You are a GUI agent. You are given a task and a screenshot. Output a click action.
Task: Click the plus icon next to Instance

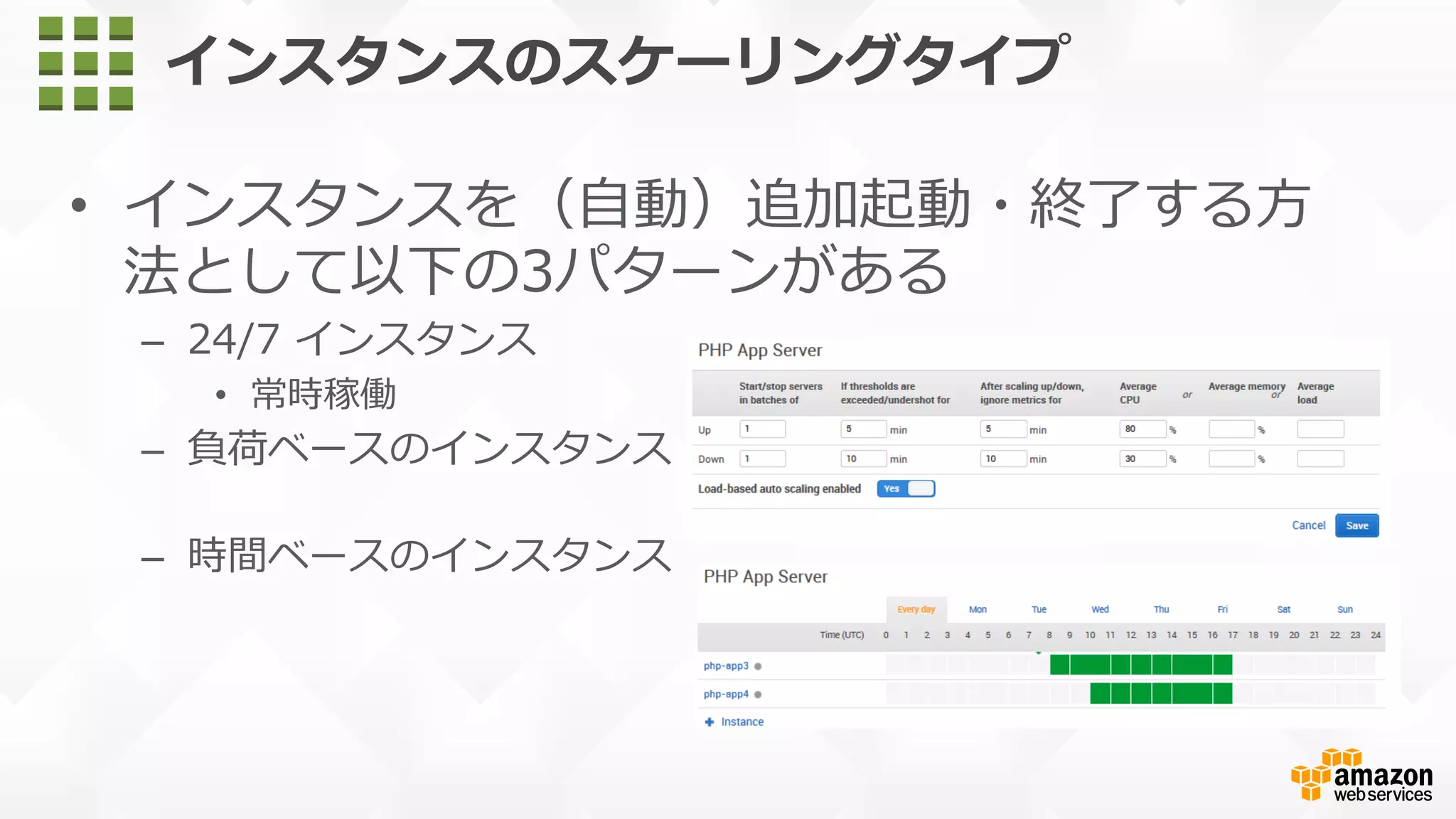pyautogui.click(x=709, y=722)
